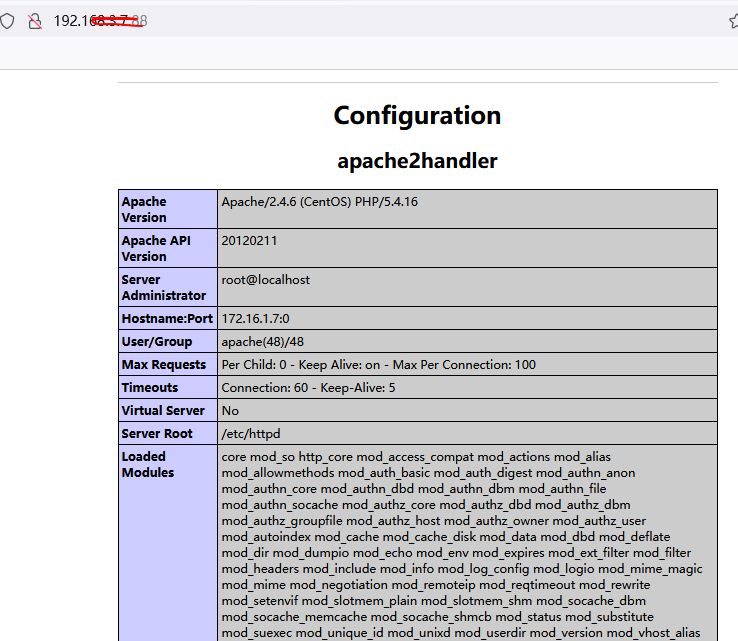Screen dimensions: 738x641
Task: Click the bookmark star icon
Action: coord(734,21)
